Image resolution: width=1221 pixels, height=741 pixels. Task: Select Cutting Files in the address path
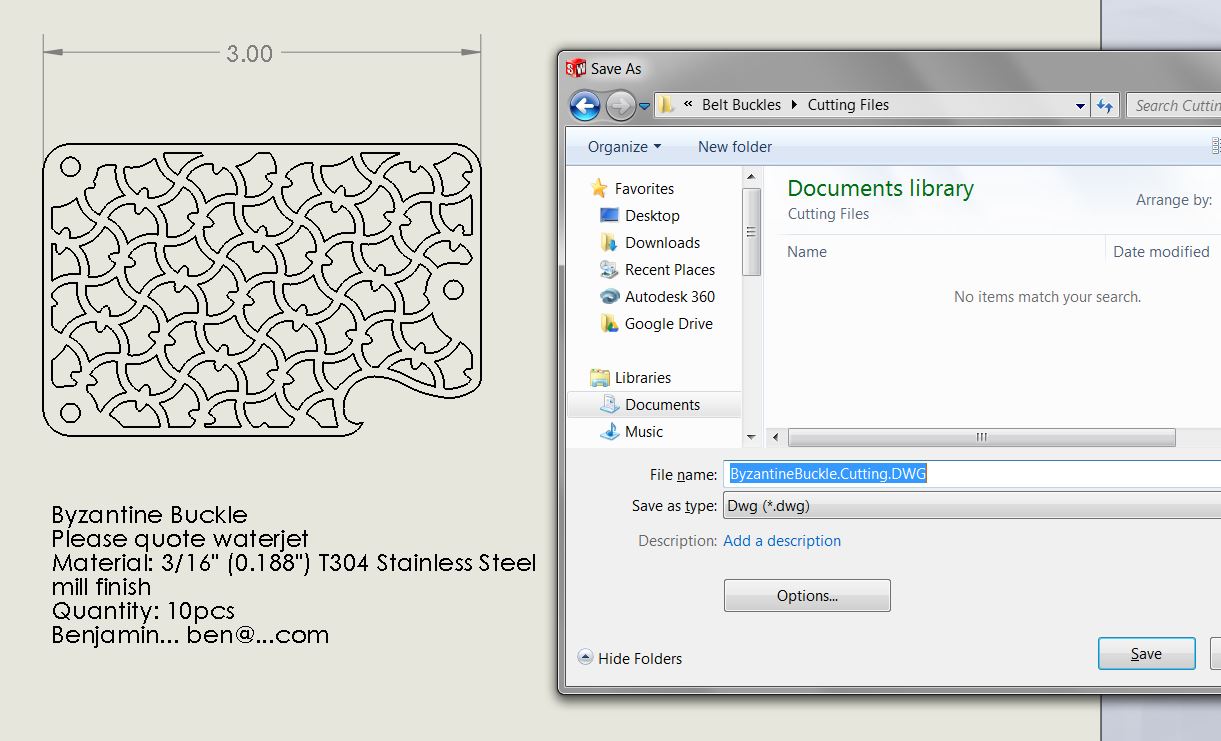point(848,105)
